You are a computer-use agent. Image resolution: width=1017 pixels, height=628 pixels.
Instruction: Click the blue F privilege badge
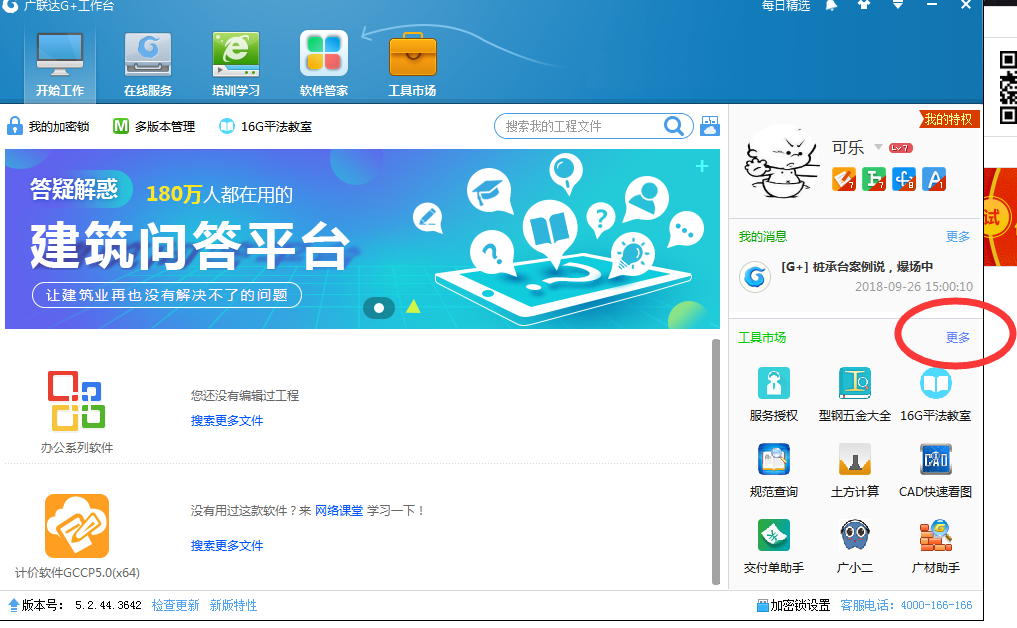904,179
